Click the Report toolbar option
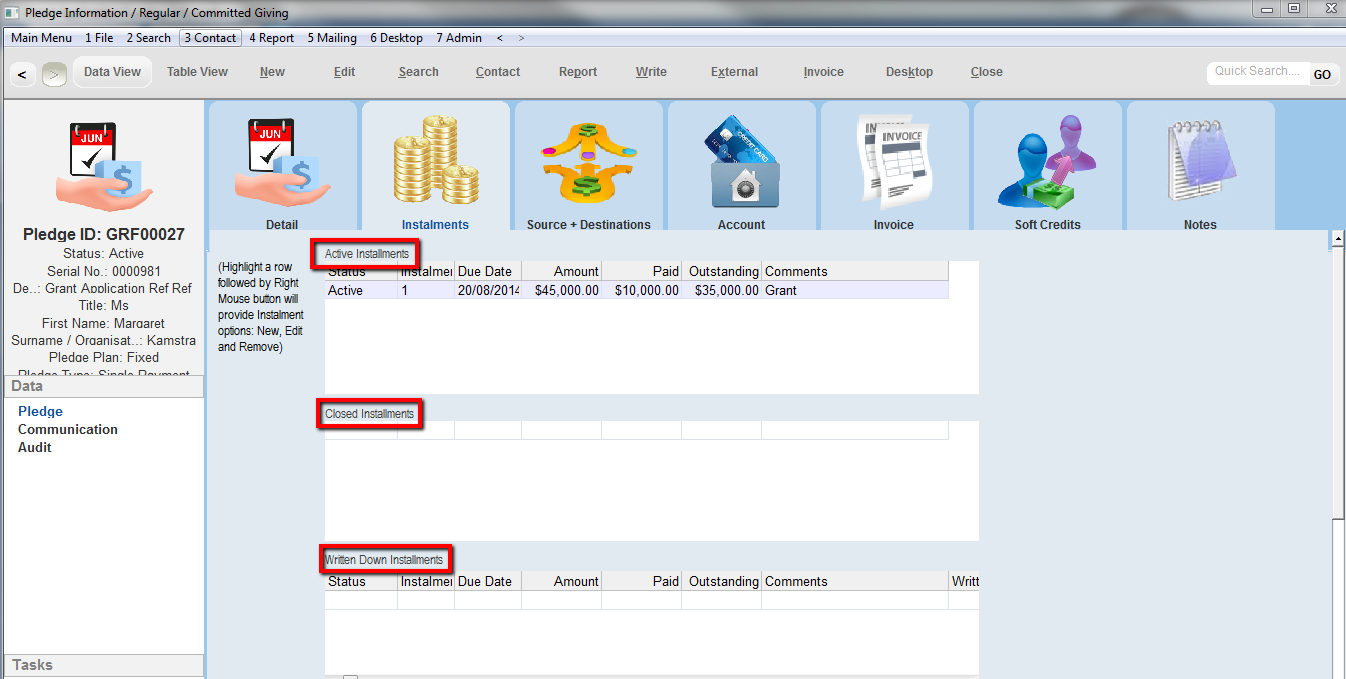This screenshot has height=679, width=1346. pos(577,72)
